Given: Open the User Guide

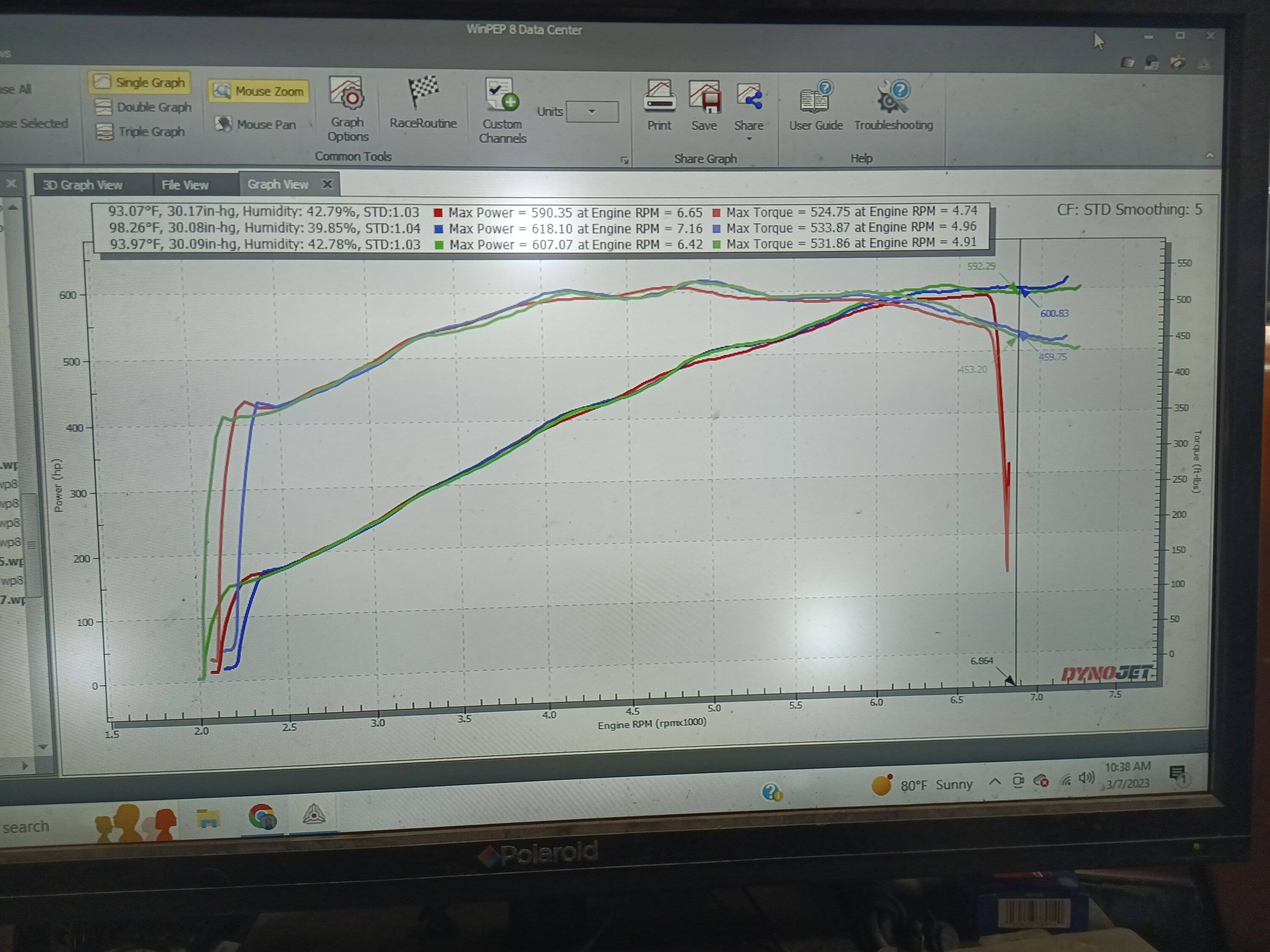Looking at the screenshot, I should [815, 106].
